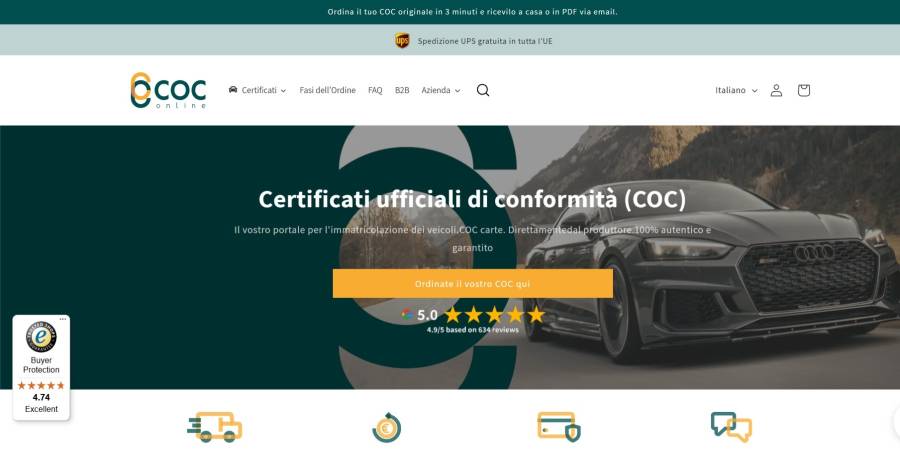The image size is (900, 451).
Task: Click the chat bubbles support icon
Action: 731,427
